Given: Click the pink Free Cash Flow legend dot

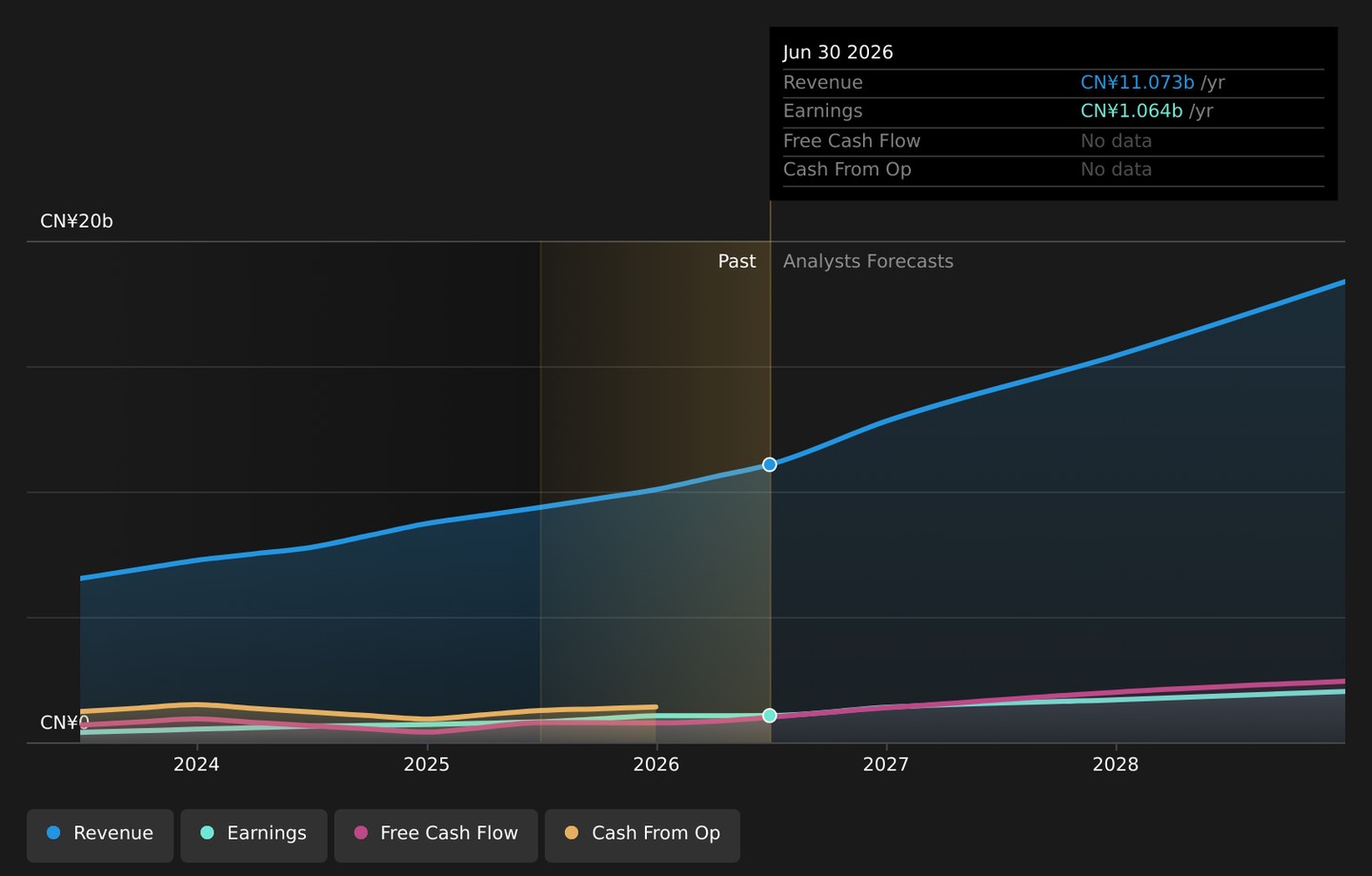Looking at the screenshot, I should (360, 833).
